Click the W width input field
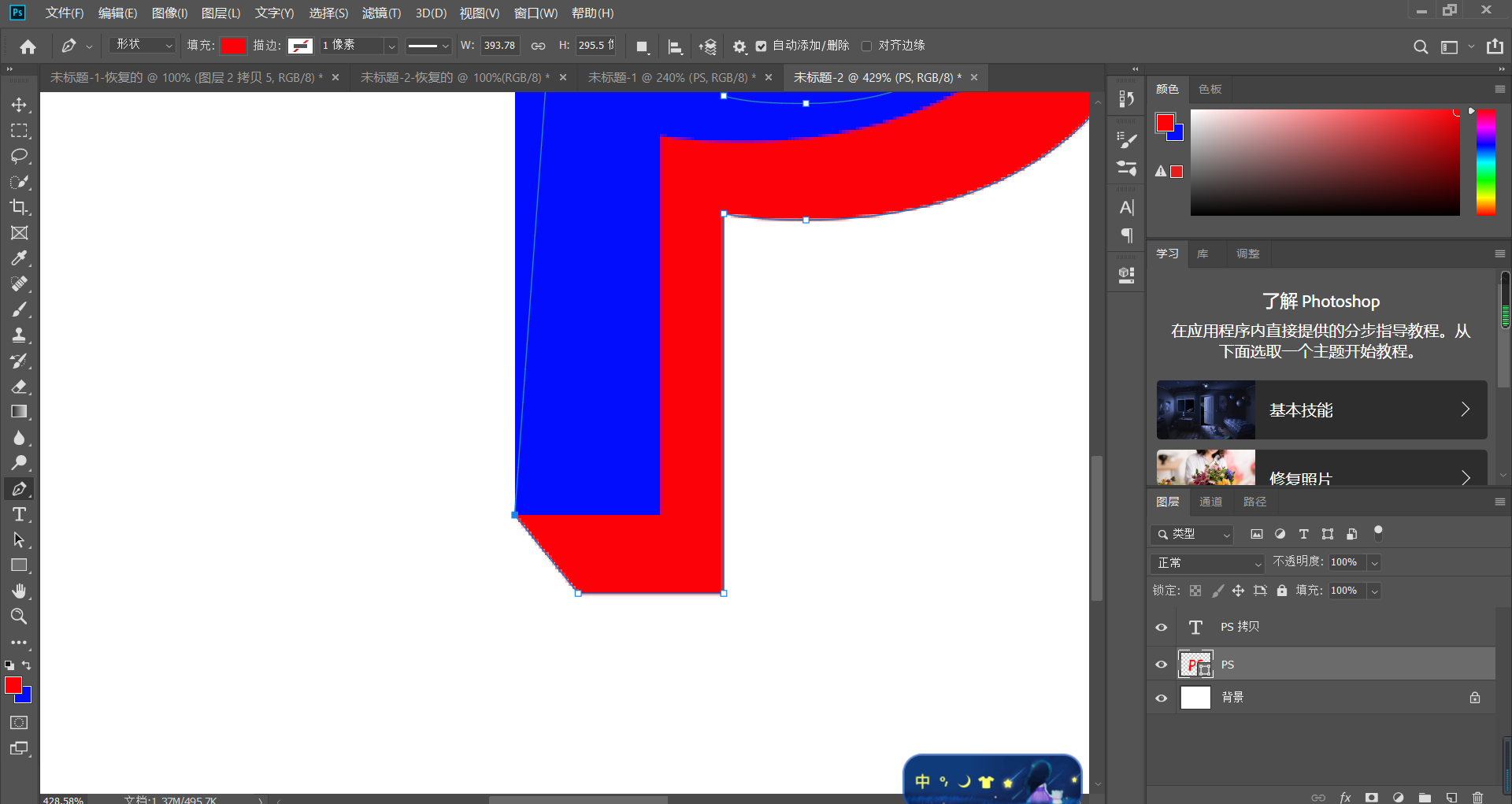 click(x=499, y=46)
